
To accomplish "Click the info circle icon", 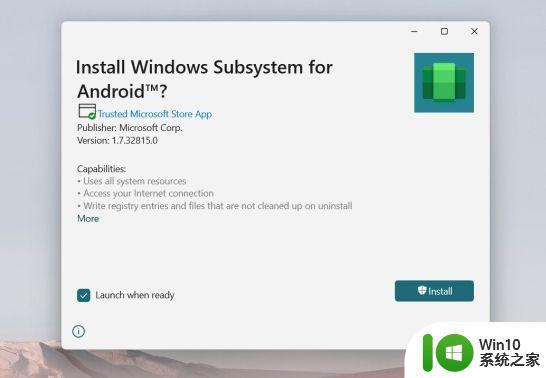I will 78,331.
